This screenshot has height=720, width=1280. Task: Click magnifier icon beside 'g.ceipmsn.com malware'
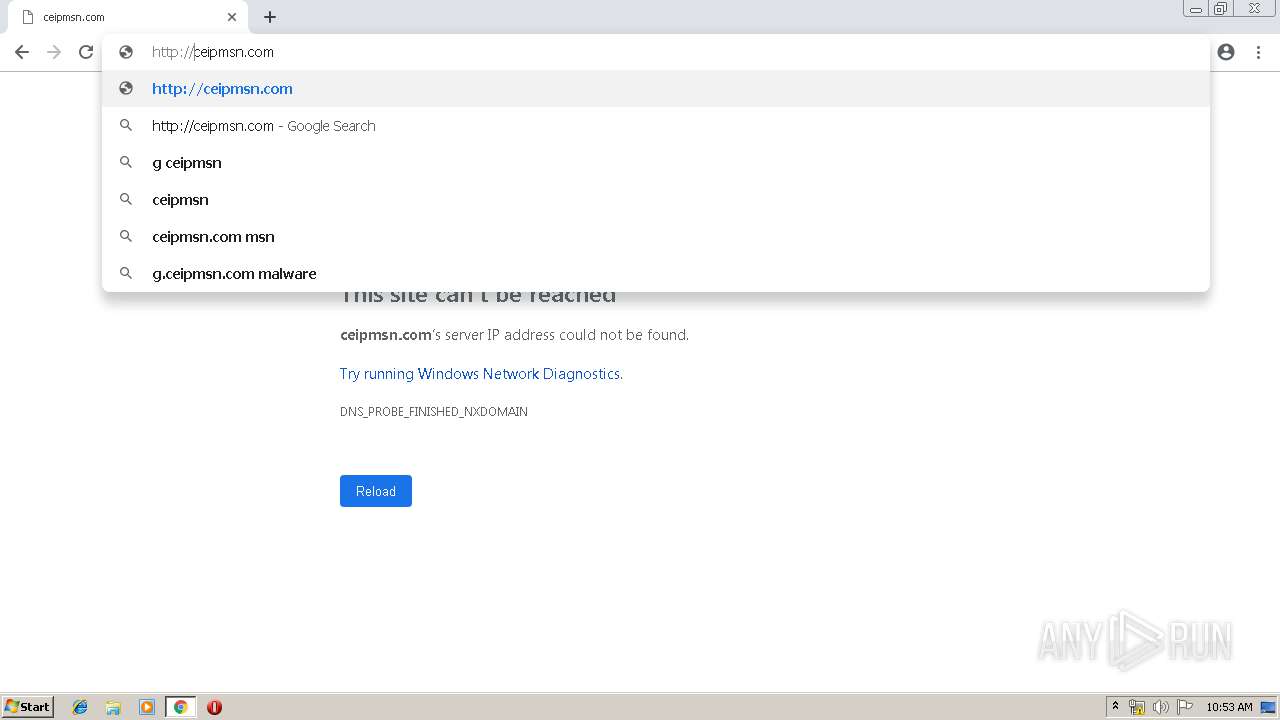pos(126,273)
